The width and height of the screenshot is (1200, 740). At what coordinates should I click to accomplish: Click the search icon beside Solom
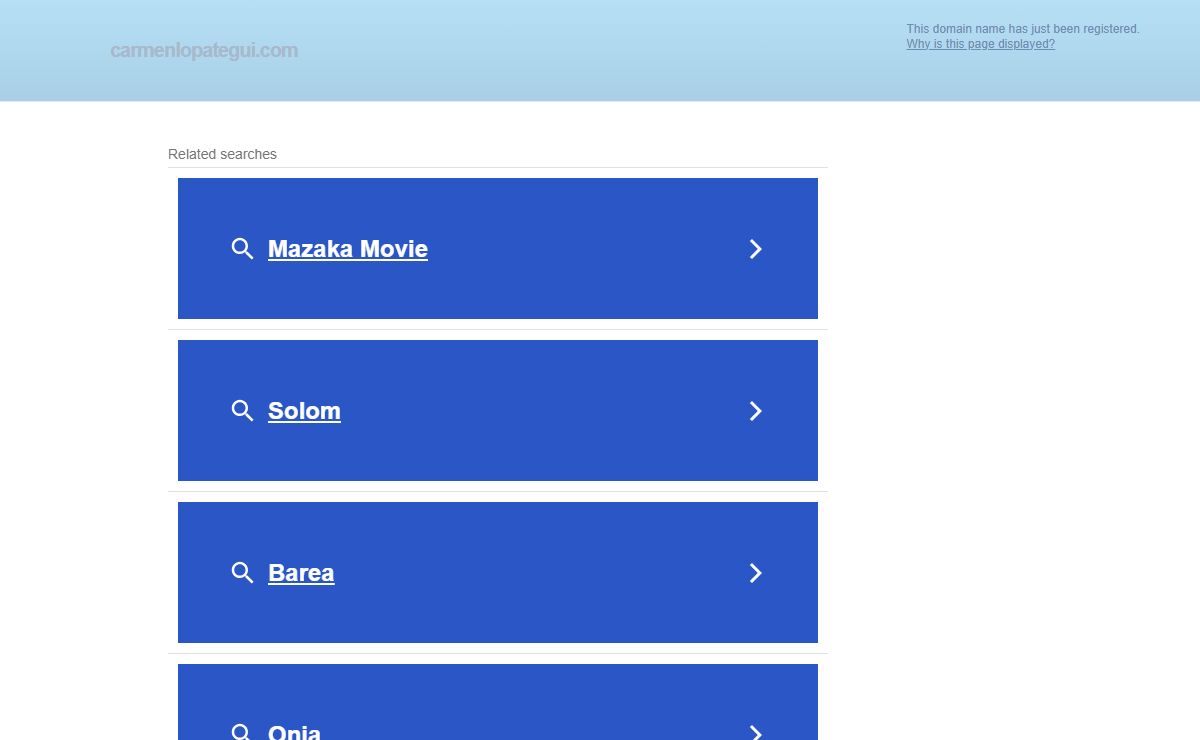click(242, 411)
